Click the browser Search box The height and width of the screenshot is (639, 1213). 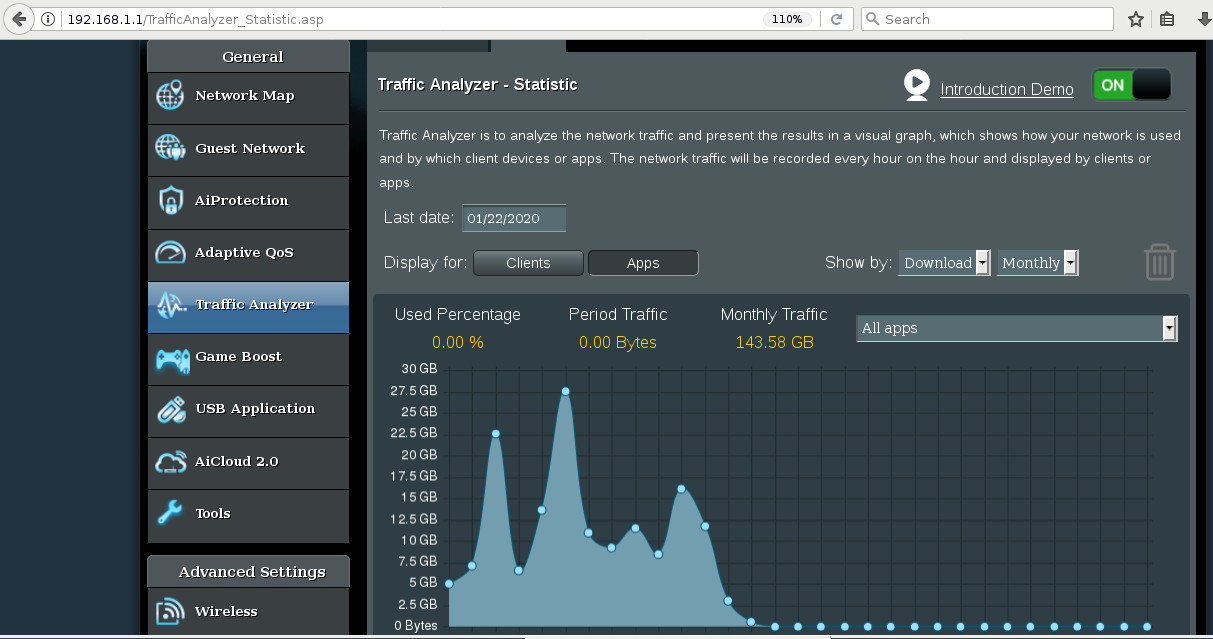(987, 19)
